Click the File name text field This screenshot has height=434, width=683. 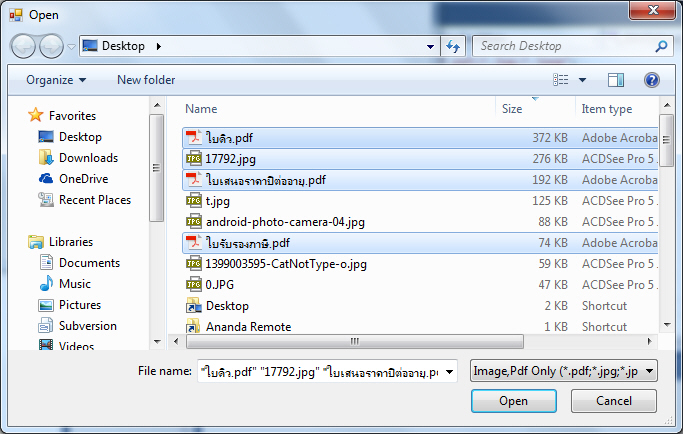tap(320, 371)
